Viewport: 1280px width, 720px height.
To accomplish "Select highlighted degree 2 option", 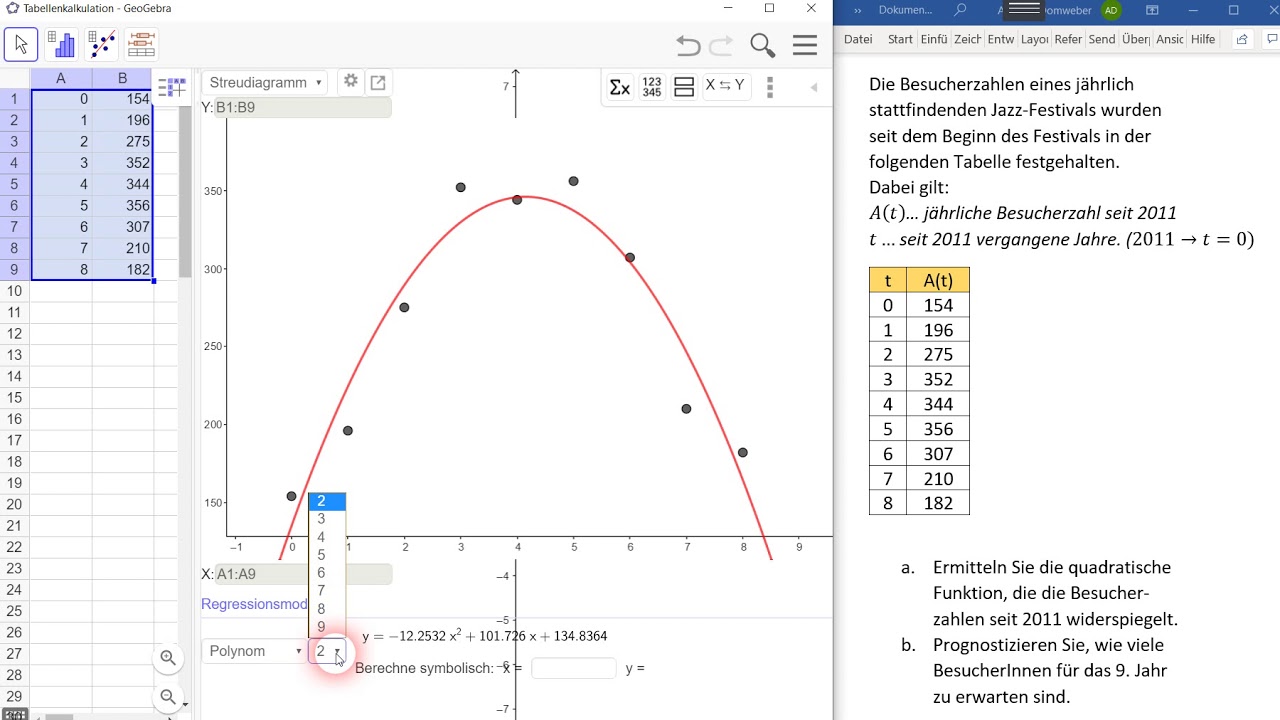I will pyautogui.click(x=327, y=501).
